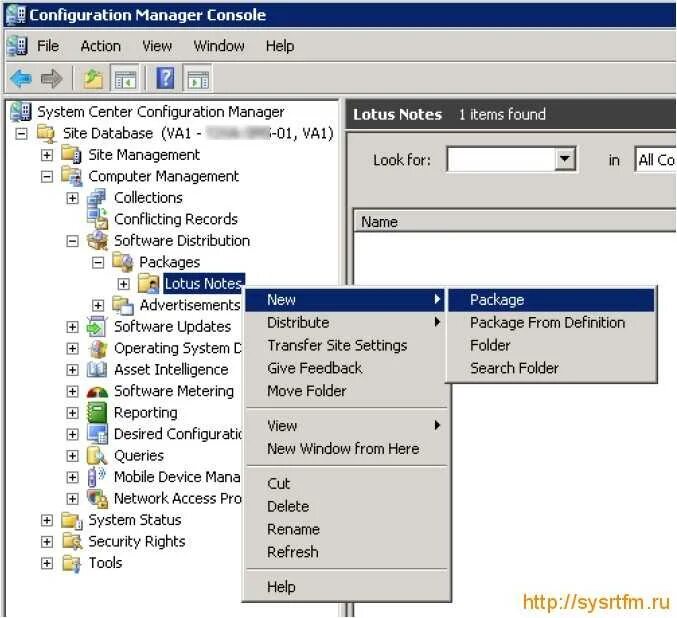Select Transfer Site Settings in context menu
The image size is (677, 618).
(345, 345)
